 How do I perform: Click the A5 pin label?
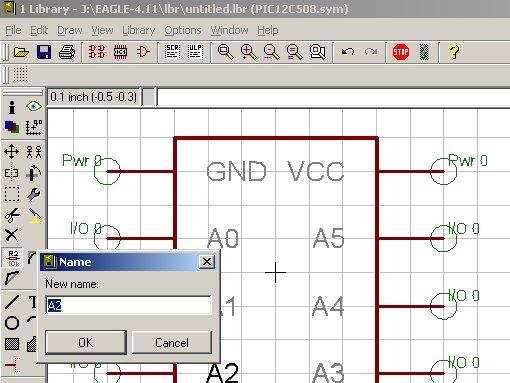328,238
